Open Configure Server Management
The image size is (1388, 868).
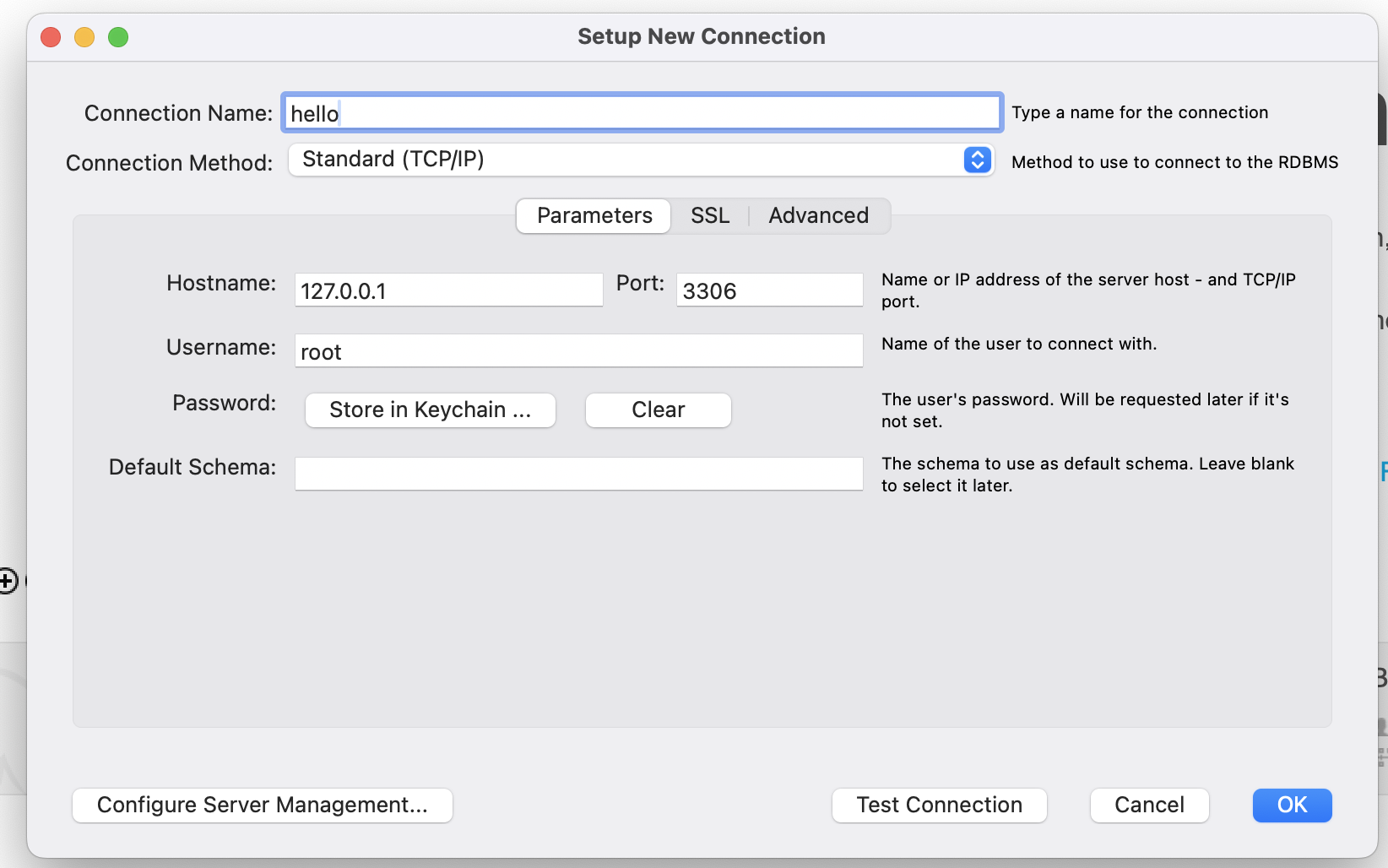pyautogui.click(x=263, y=806)
